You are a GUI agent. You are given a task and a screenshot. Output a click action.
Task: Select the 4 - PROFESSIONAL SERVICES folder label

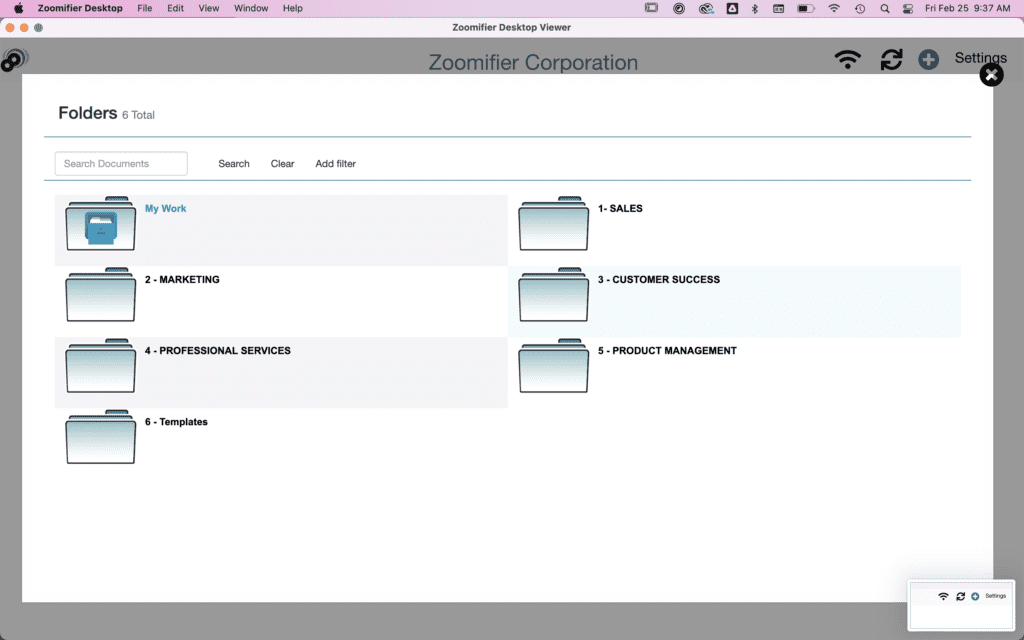pyautogui.click(x=217, y=351)
